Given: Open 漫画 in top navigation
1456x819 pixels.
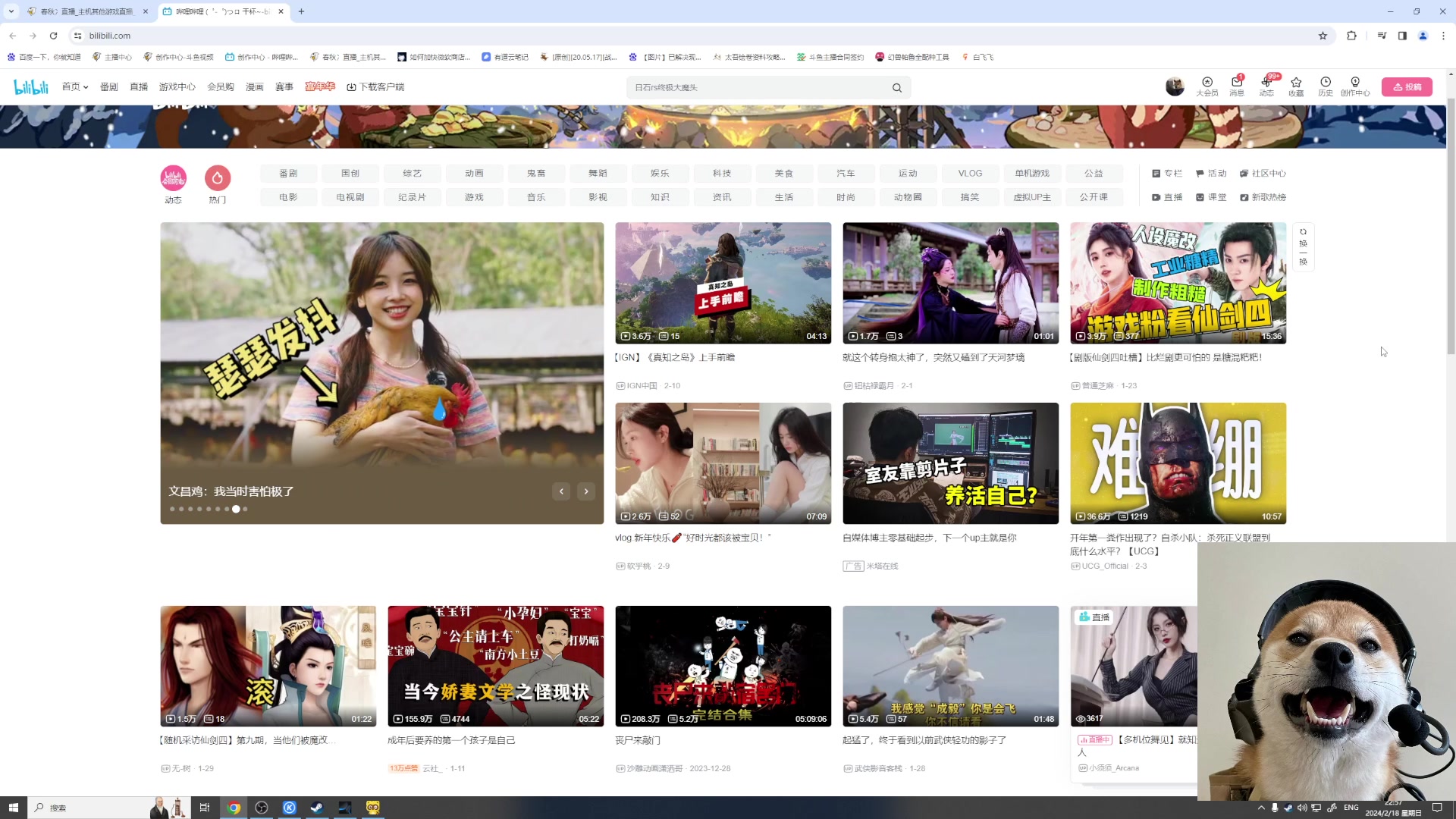Looking at the screenshot, I should click(255, 87).
